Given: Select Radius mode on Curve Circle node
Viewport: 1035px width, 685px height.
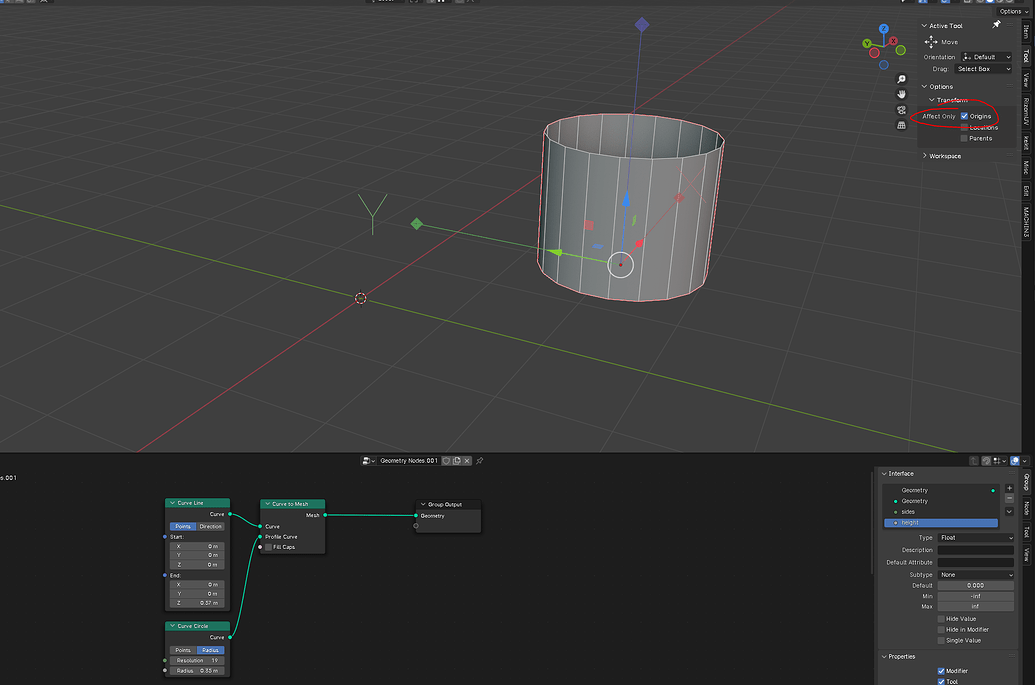Looking at the screenshot, I should tap(211, 650).
